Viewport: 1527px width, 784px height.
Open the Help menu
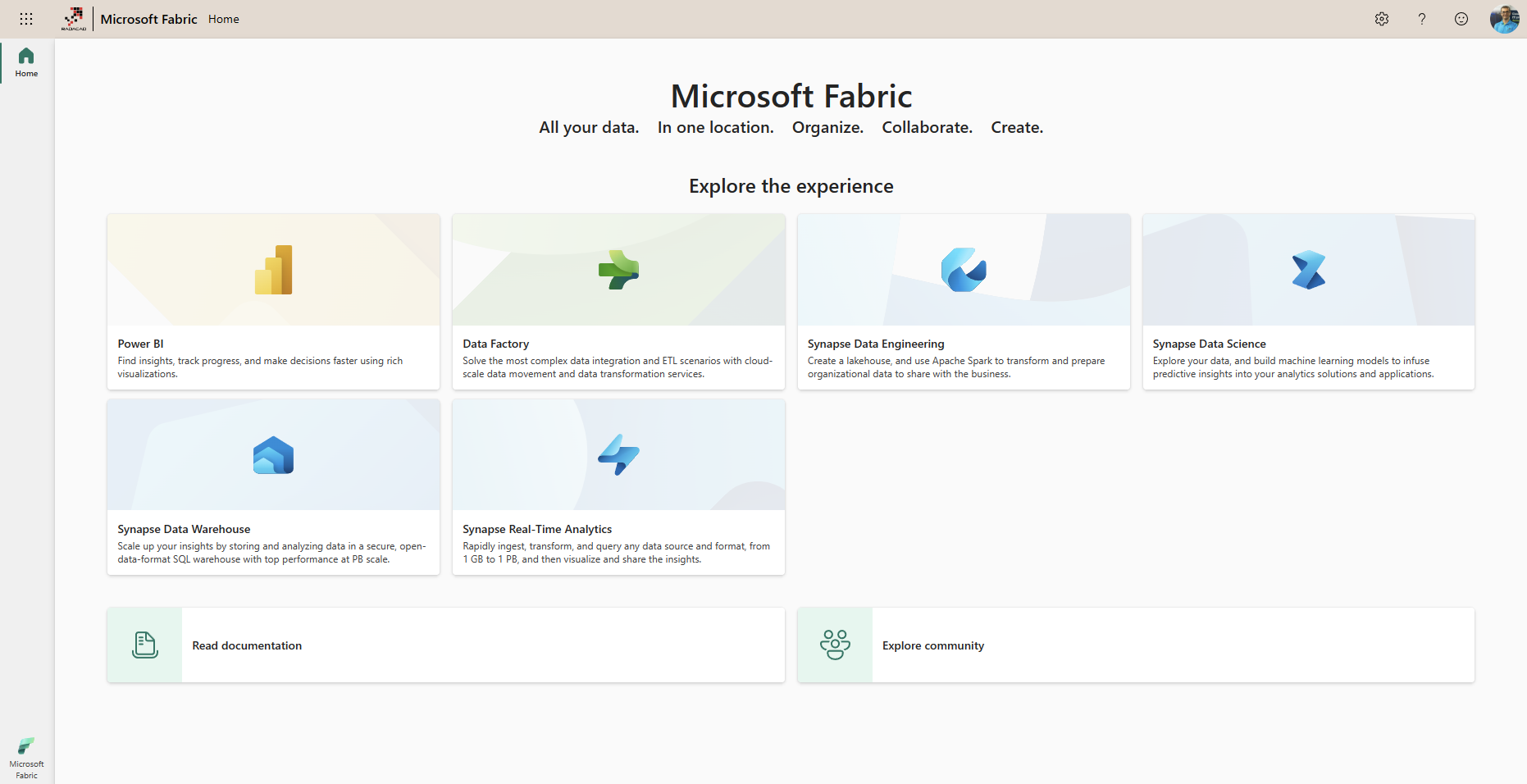pyautogui.click(x=1422, y=19)
